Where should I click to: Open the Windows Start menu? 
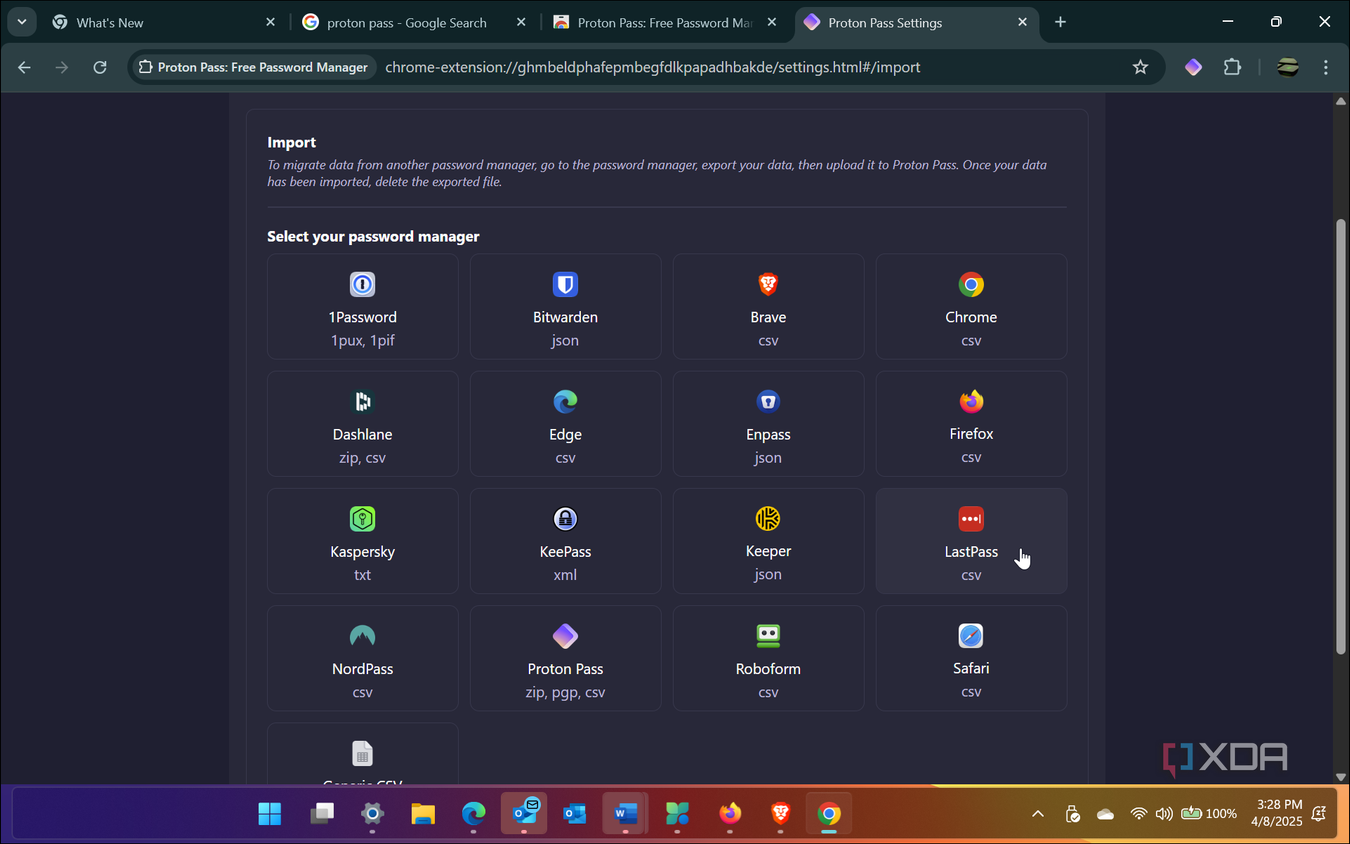point(270,814)
